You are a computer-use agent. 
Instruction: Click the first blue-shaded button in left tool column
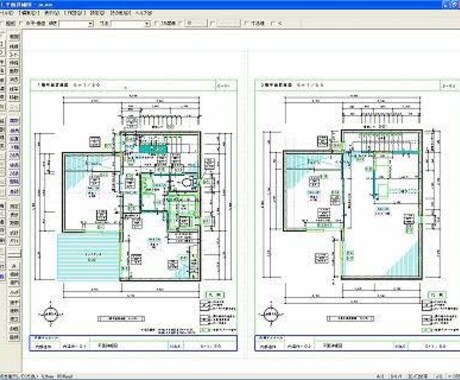coord(14,121)
